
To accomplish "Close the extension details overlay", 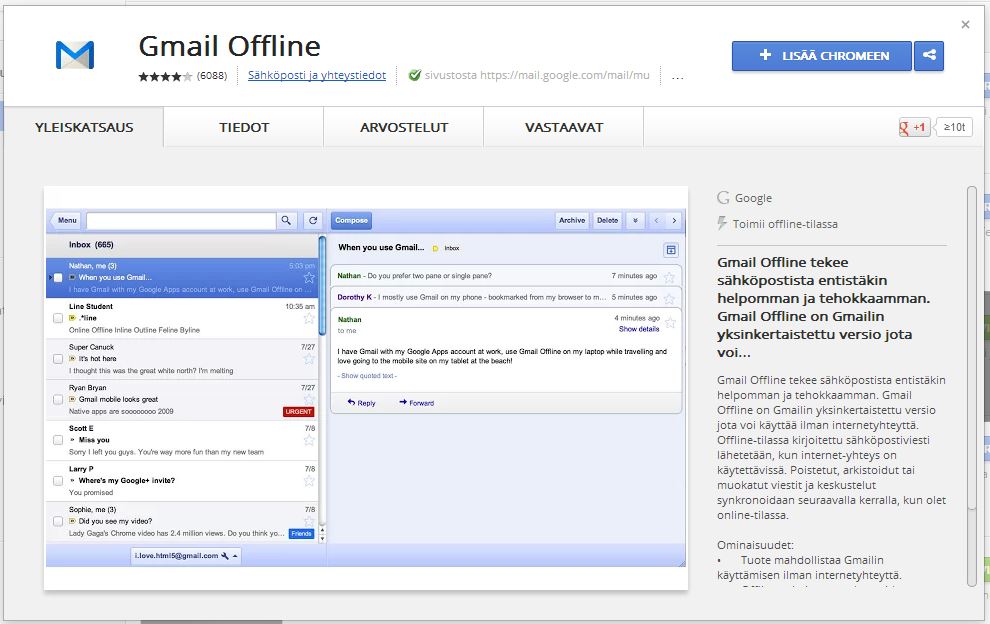I will pyautogui.click(x=965, y=25).
